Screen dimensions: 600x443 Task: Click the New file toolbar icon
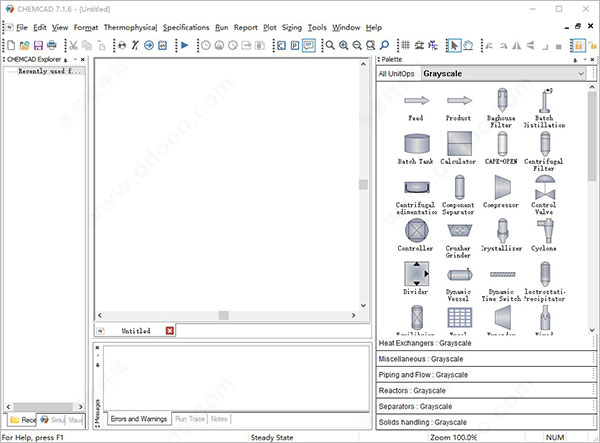pos(11,46)
